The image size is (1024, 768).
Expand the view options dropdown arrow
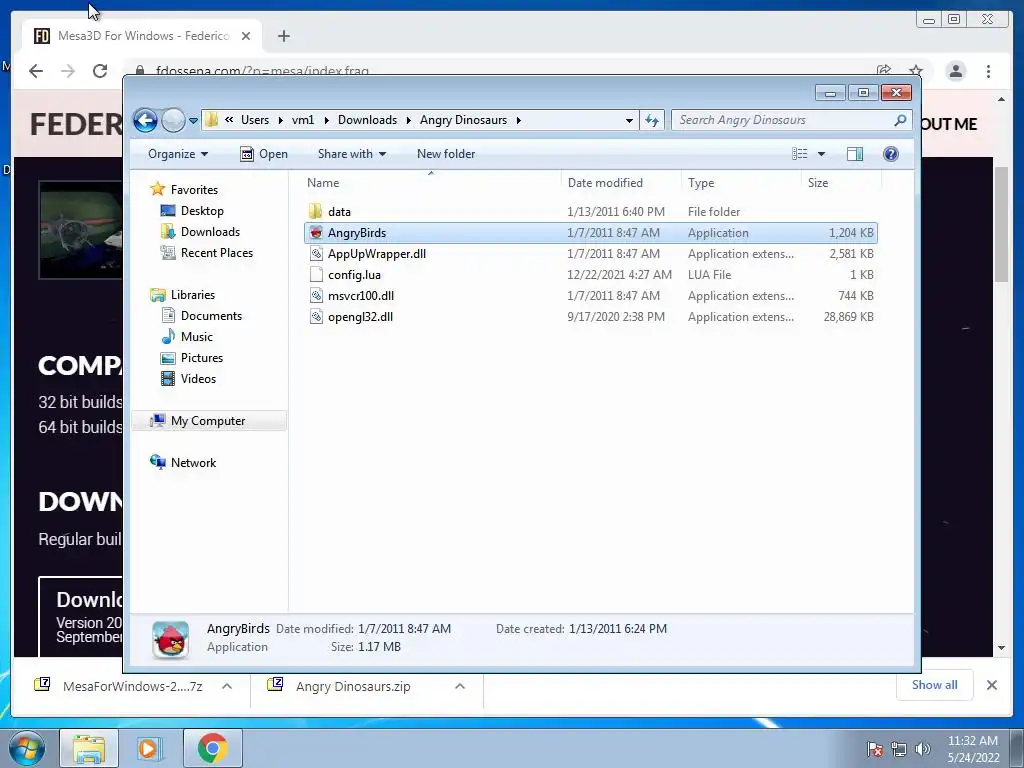[822, 154]
